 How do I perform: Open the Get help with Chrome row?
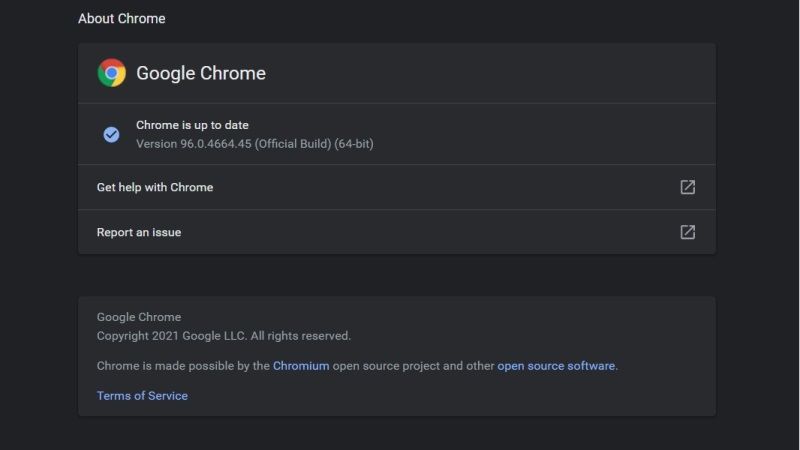(396, 187)
